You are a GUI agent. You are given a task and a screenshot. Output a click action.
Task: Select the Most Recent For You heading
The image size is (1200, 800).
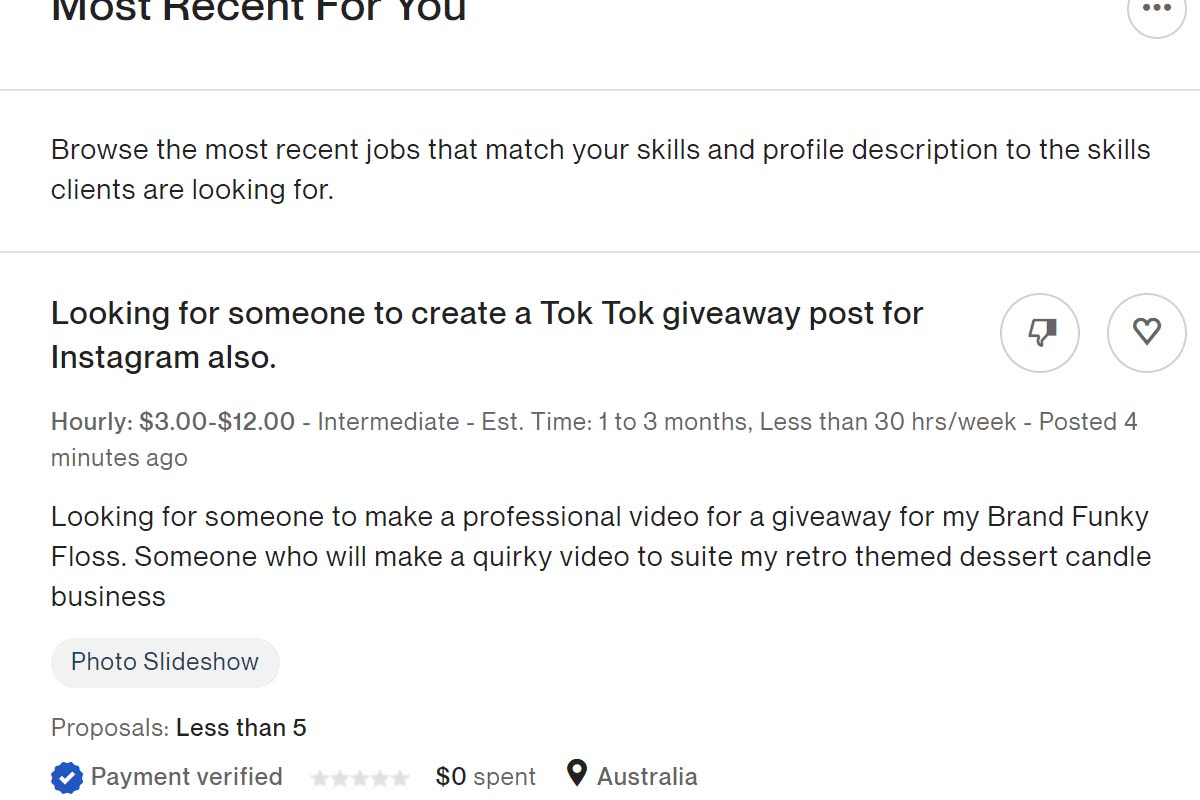(258, 10)
